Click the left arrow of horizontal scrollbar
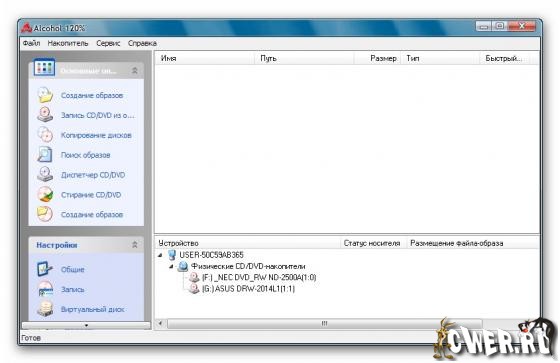Viewport: 560px width, 363px height. click(160, 324)
